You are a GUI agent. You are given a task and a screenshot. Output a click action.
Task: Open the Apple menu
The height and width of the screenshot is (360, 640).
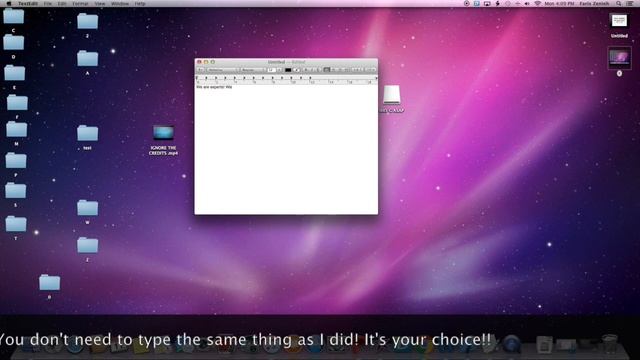click(x=9, y=3)
